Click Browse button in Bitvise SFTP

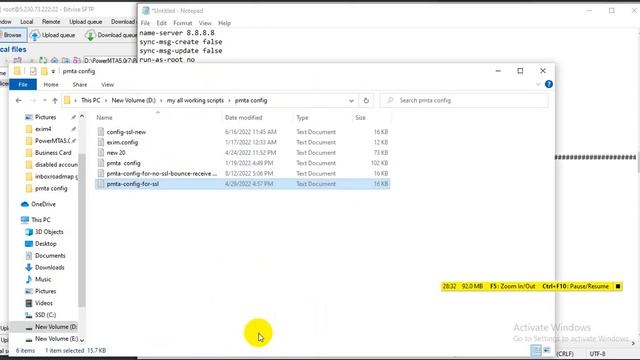coord(12,35)
